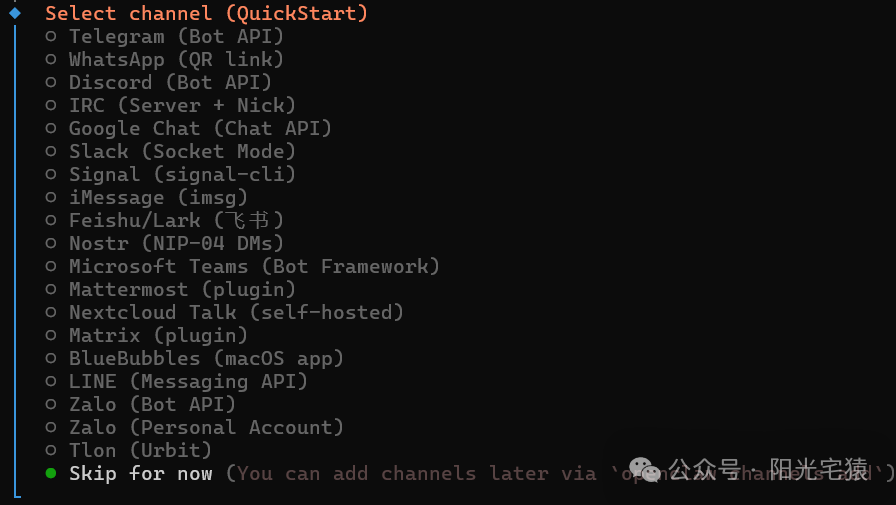
Task: Choose Google Chat (Chat API)
Action: pos(189,129)
